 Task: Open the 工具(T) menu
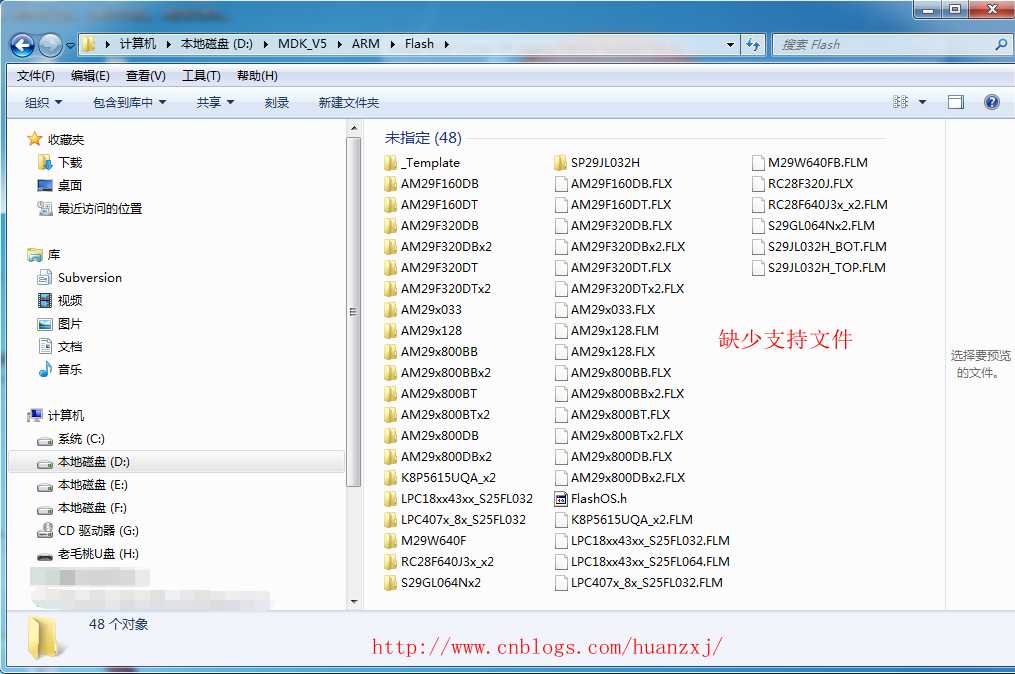point(201,76)
